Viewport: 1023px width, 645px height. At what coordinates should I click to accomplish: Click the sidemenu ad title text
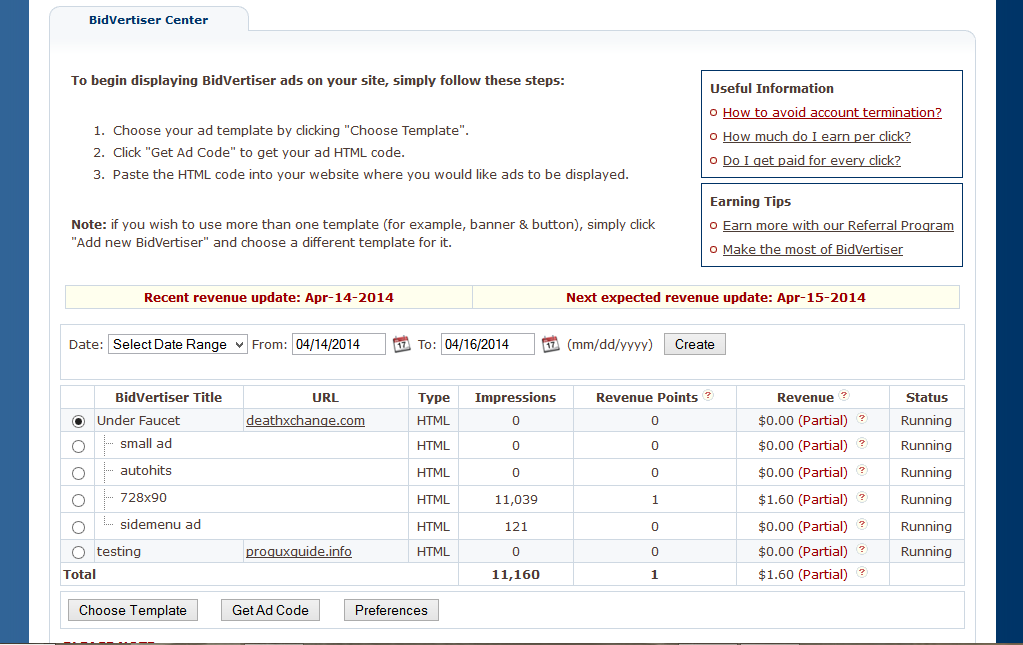click(x=160, y=524)
